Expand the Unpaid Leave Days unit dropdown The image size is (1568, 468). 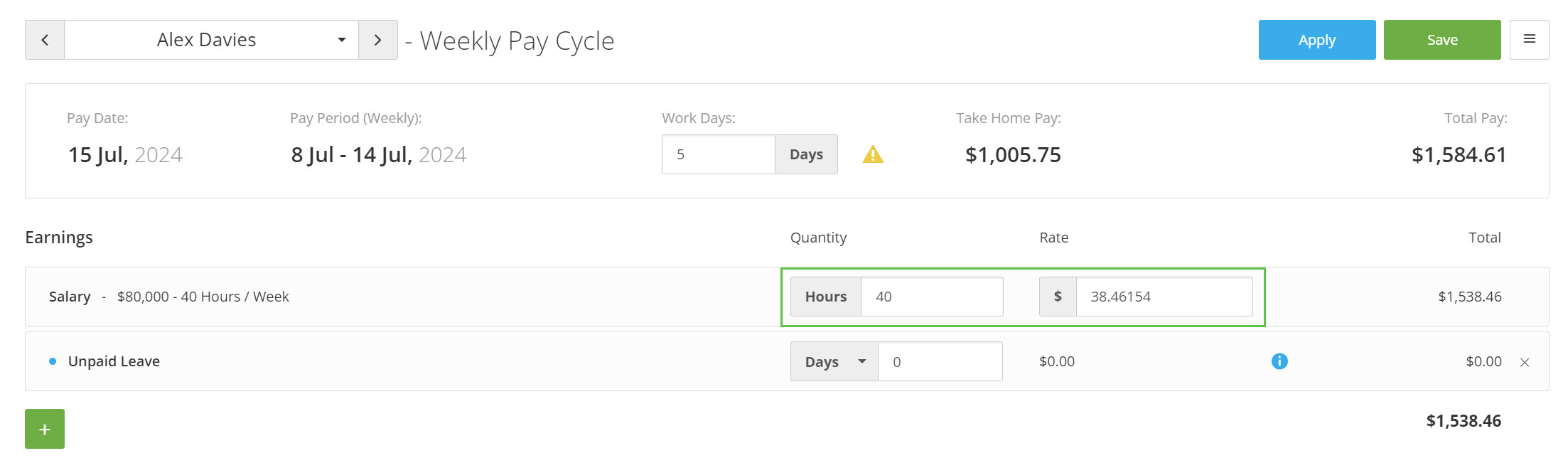point(834,361)
